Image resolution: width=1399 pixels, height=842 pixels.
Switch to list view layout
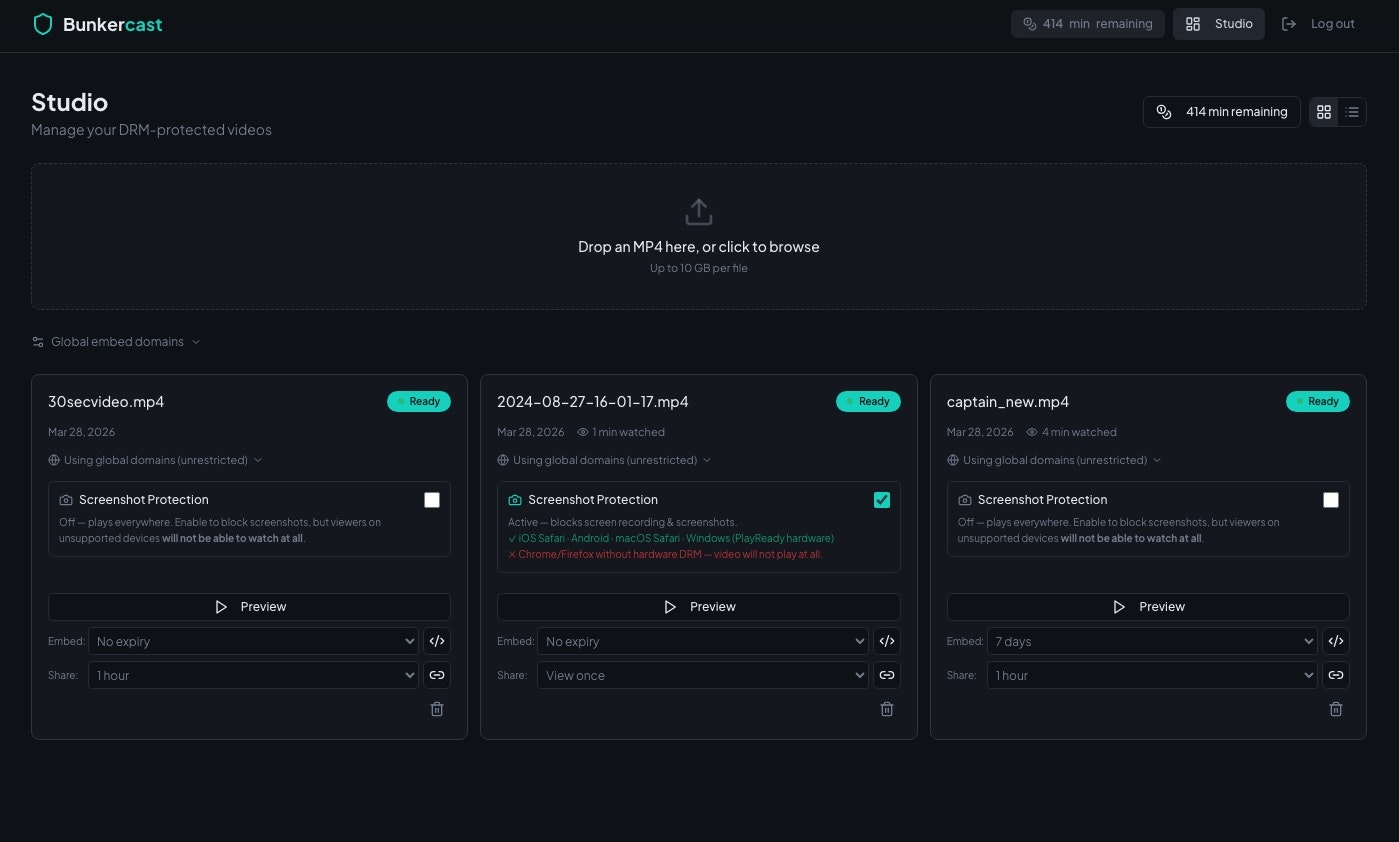1352,112
